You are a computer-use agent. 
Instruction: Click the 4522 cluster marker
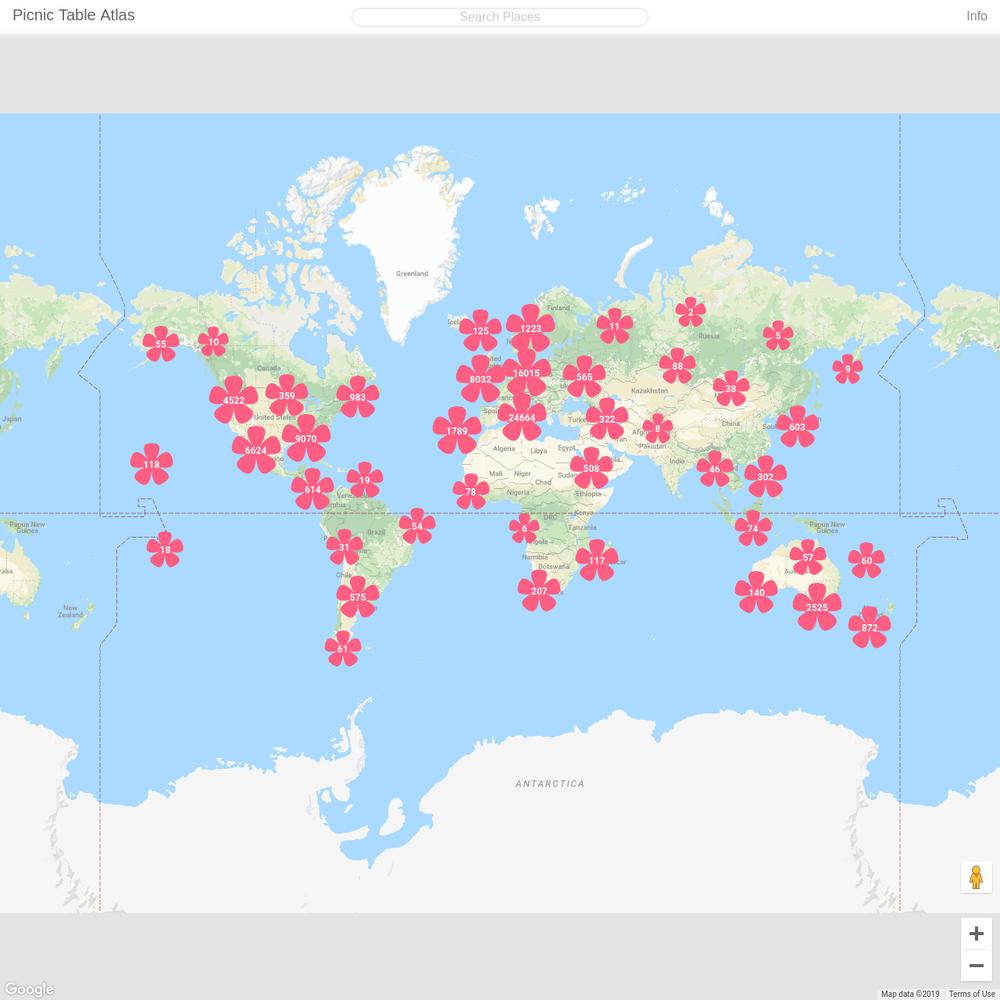click(233, 400)
